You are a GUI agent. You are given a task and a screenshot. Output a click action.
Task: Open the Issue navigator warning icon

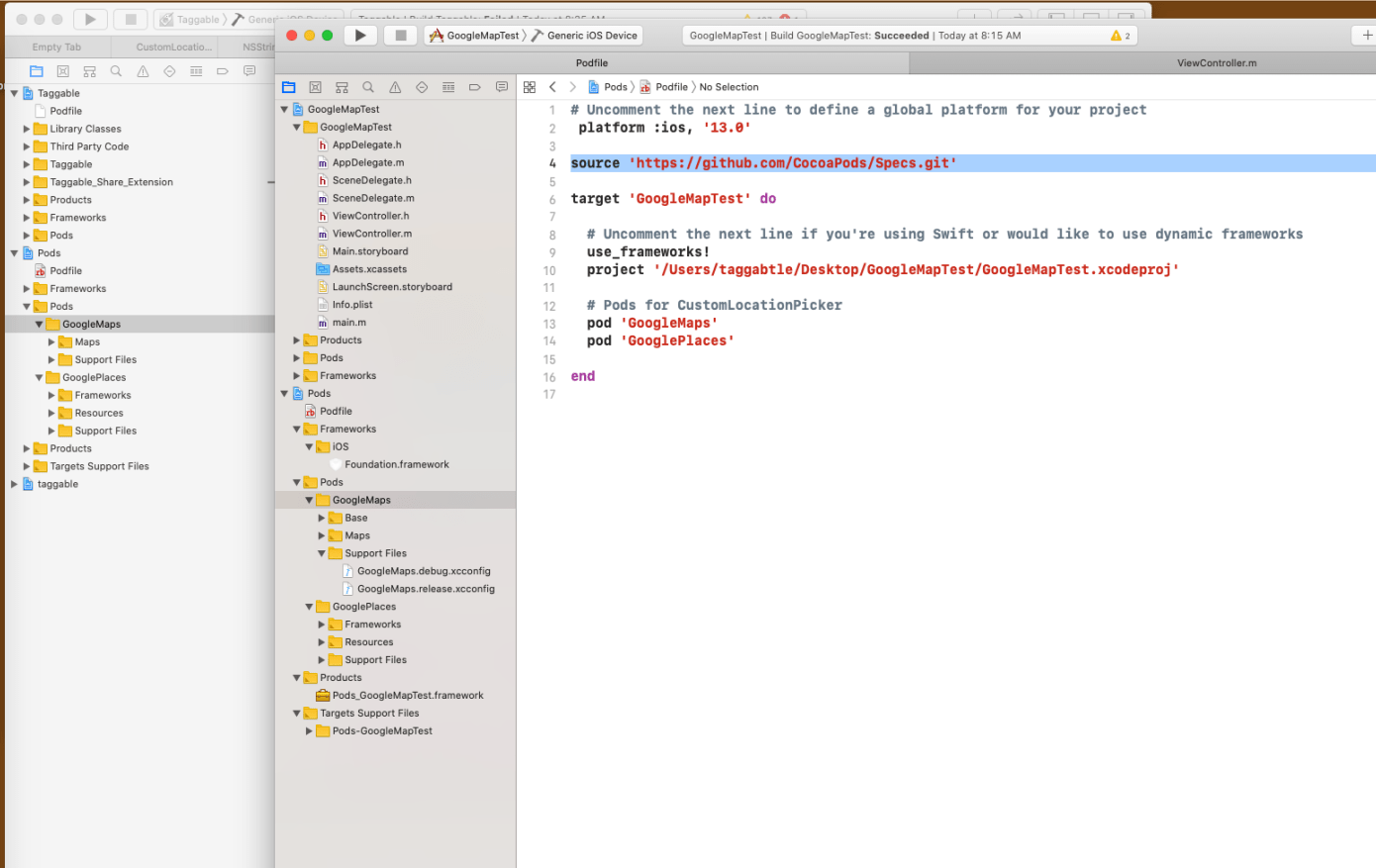(395, 87)
